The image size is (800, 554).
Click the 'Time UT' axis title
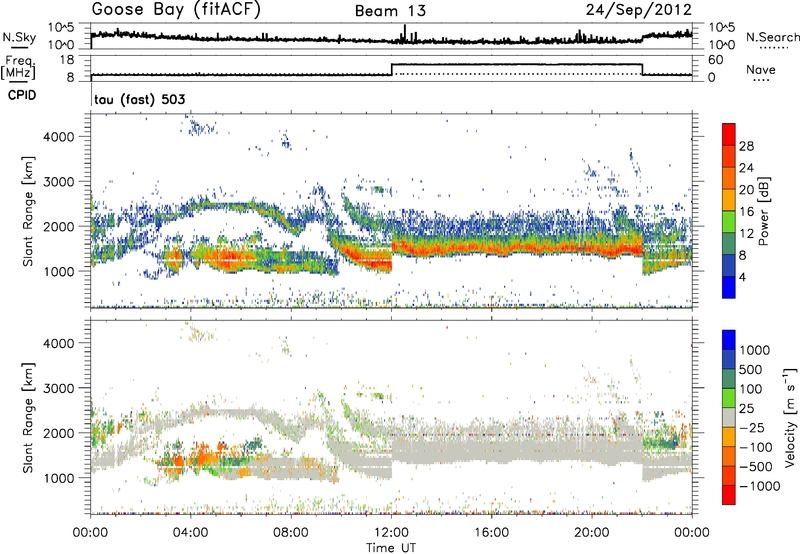pos(391,548)
